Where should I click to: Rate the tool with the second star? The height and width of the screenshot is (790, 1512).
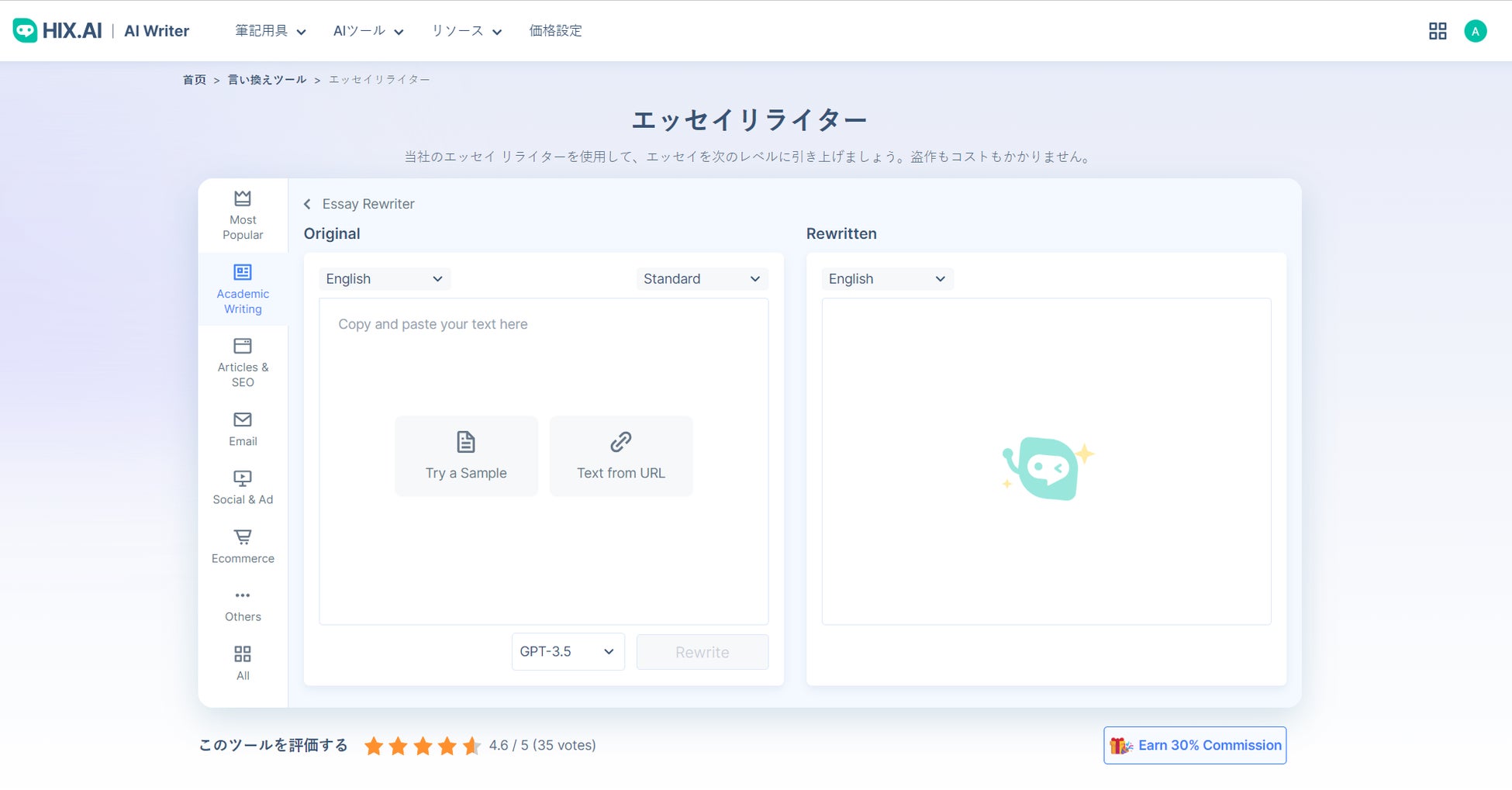(x=399, y=746)
